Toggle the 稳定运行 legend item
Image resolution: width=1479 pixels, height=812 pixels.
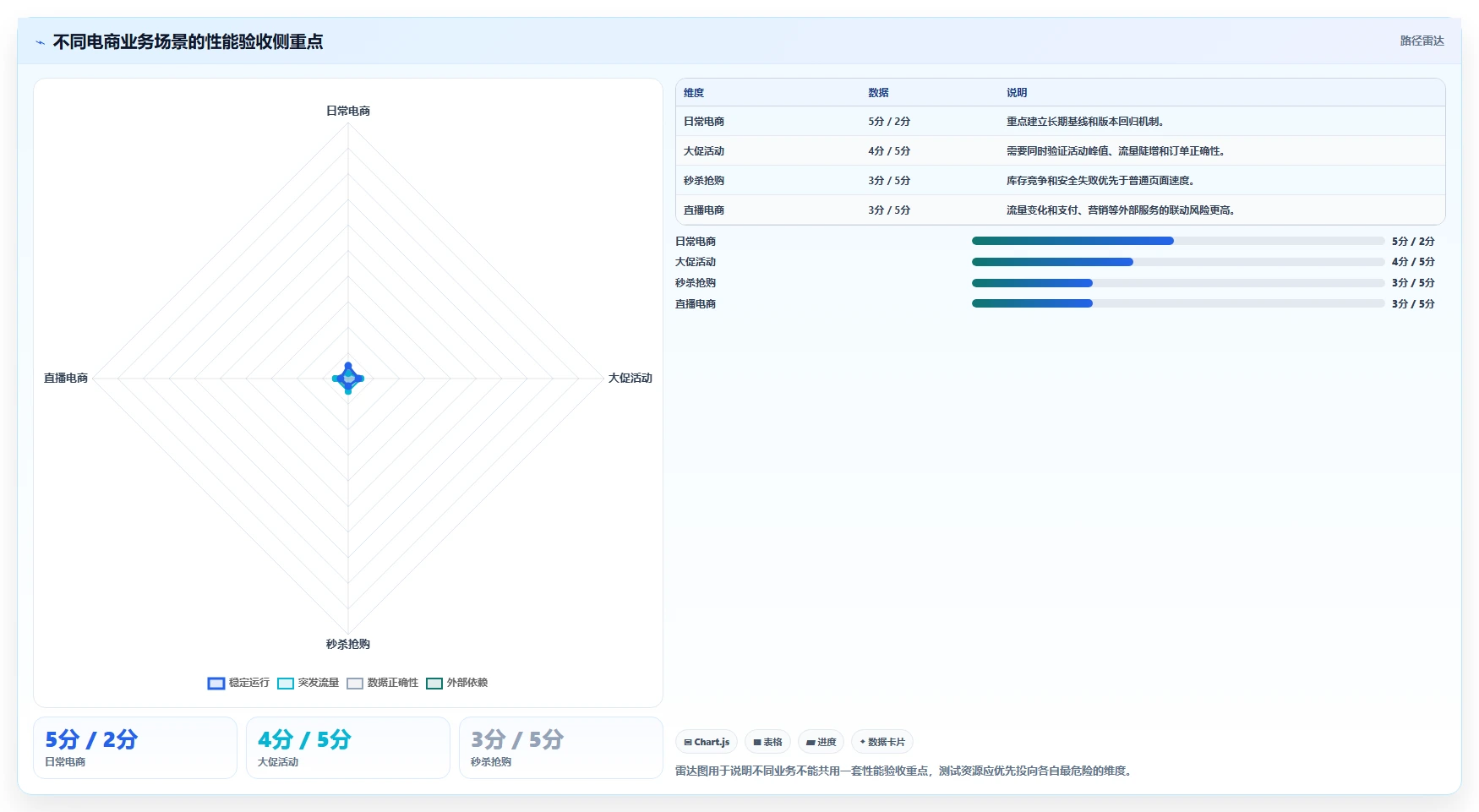[238, 683]
